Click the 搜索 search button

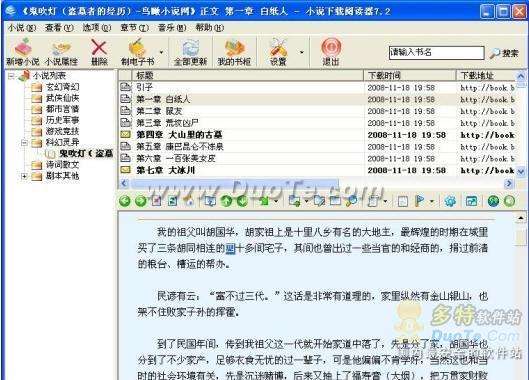[x=505, y=53]
